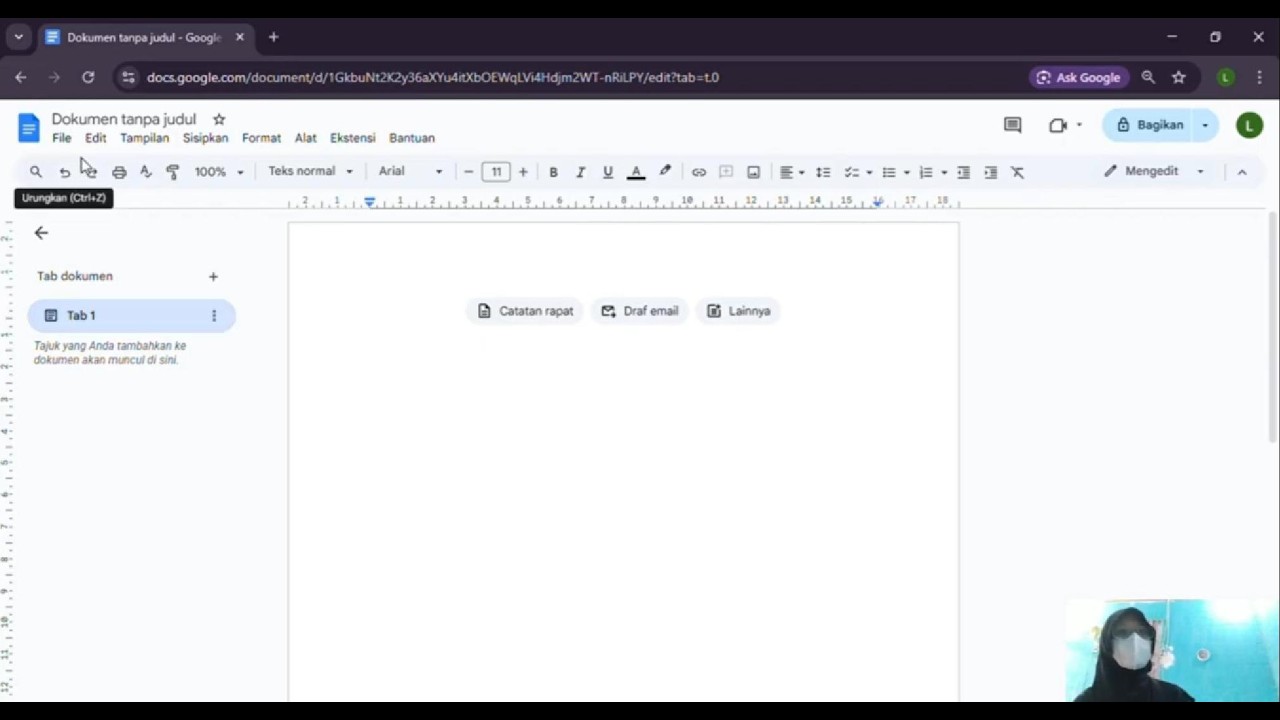This screenshot has height=720, width=1280.
Task: Insert a checklist
Action: (x=851, y=172)
